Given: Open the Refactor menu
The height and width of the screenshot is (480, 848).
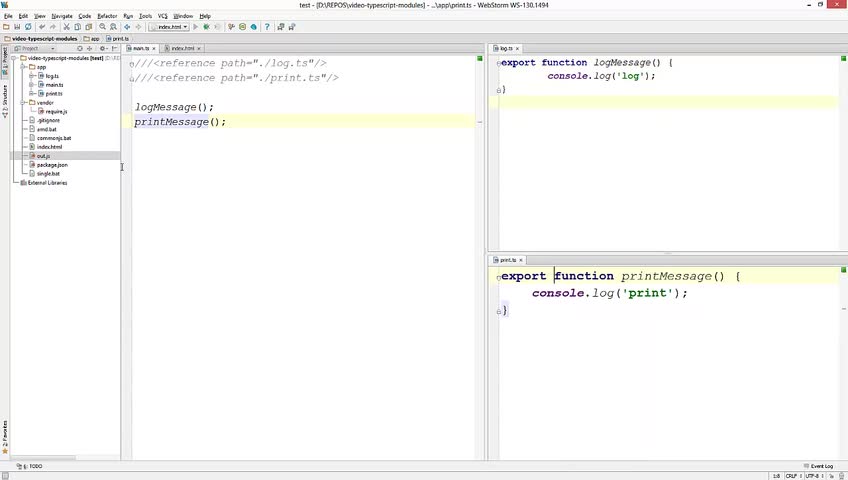Looking at the screenshot, I should pos(106,16).
